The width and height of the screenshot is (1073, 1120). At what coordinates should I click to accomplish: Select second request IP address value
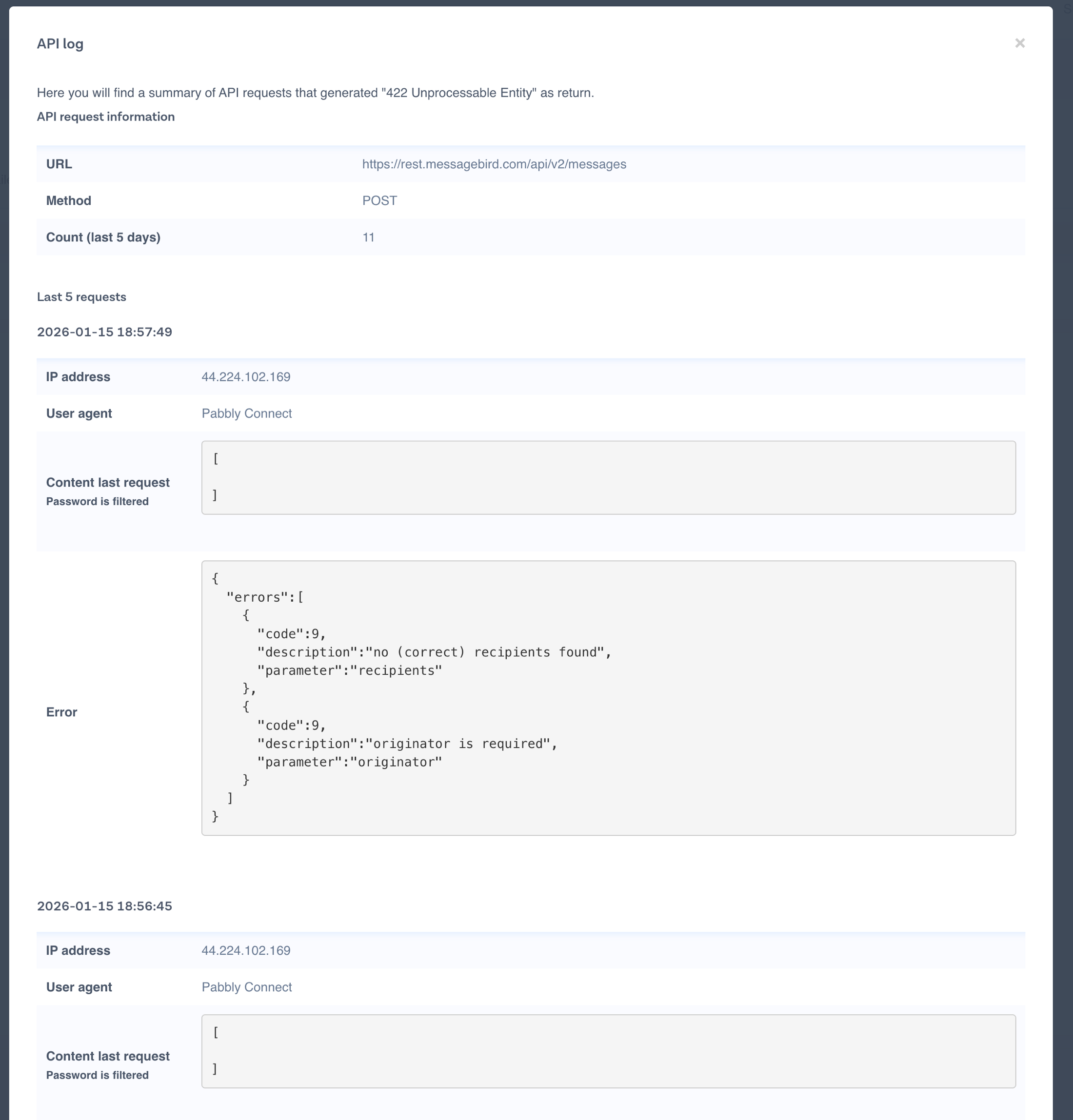click(246, 951)
